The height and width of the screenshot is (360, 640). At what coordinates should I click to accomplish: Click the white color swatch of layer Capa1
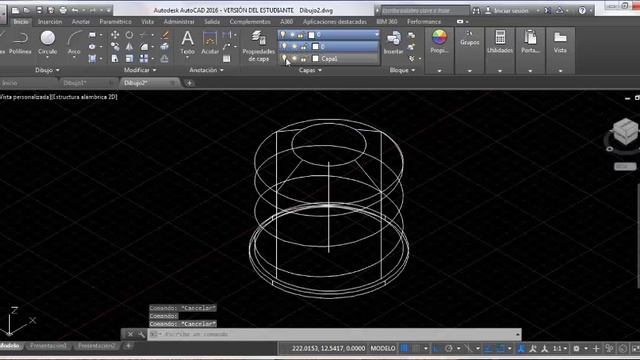click(x=315, y=59)
